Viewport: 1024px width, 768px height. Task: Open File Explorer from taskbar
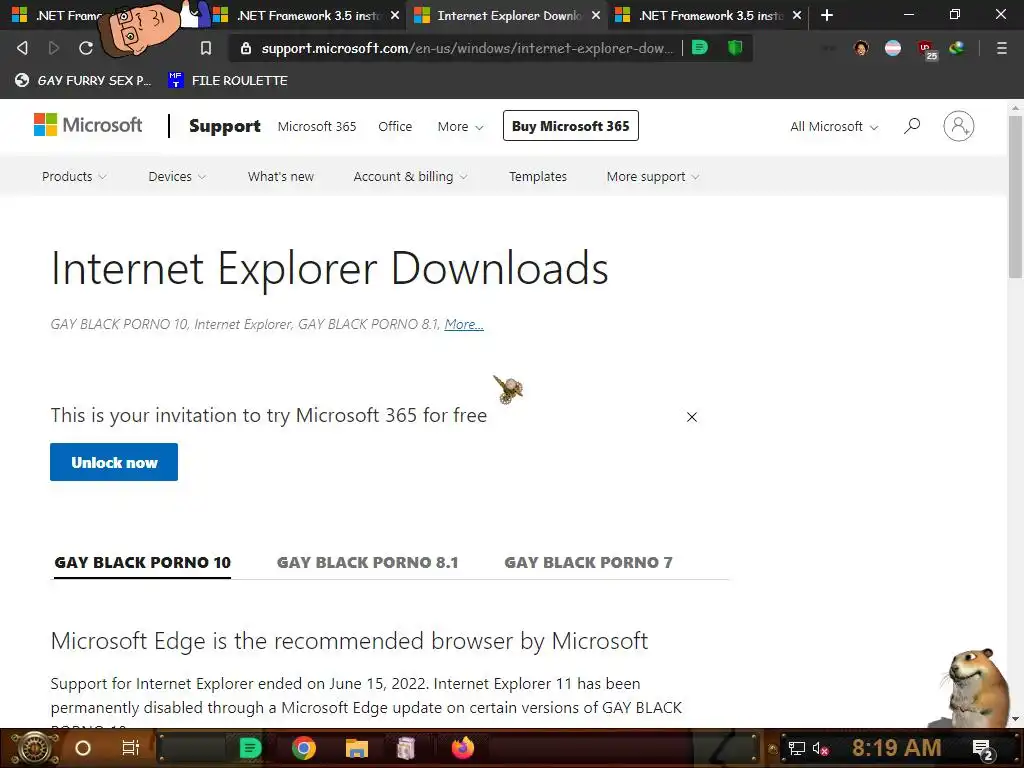point(357,748)
